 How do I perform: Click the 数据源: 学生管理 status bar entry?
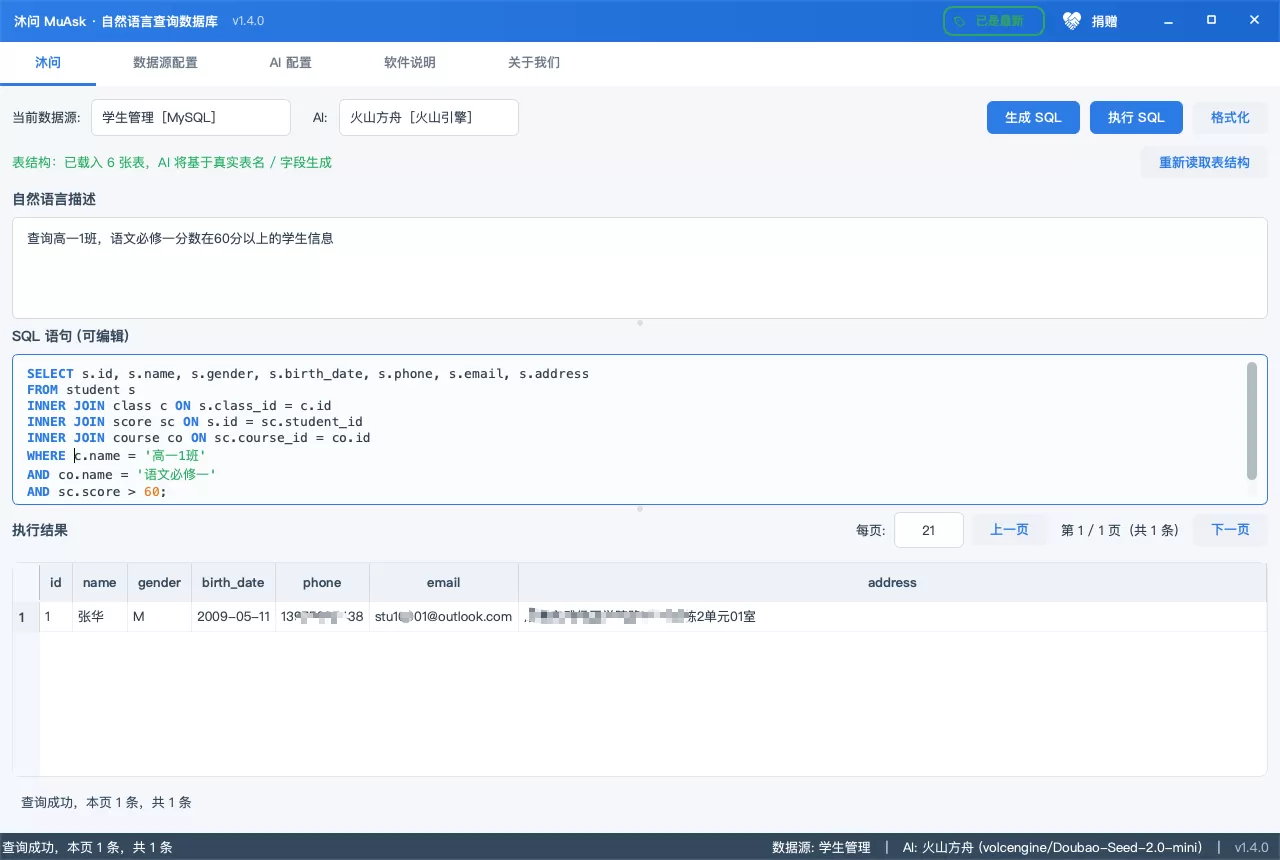click(x=821, y=847)
